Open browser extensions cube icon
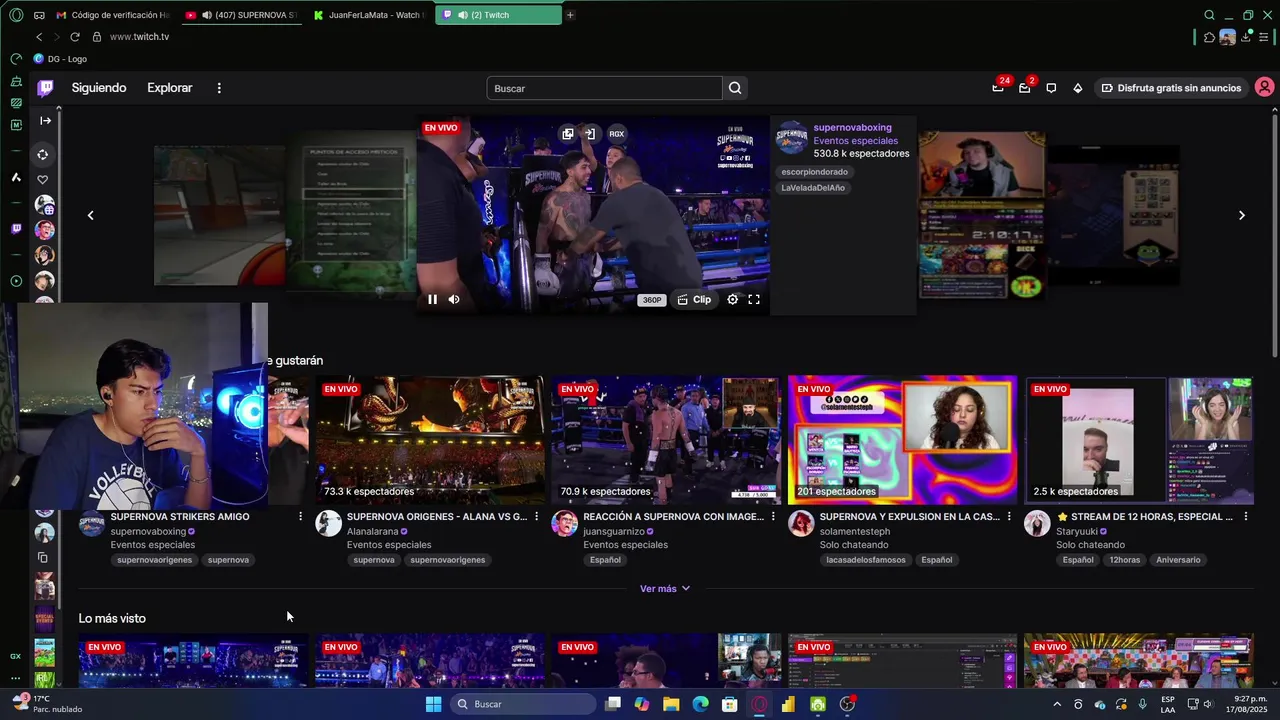Viewport: 1280px width, 720px height. pyautogui.click(x=1209, y=37)
